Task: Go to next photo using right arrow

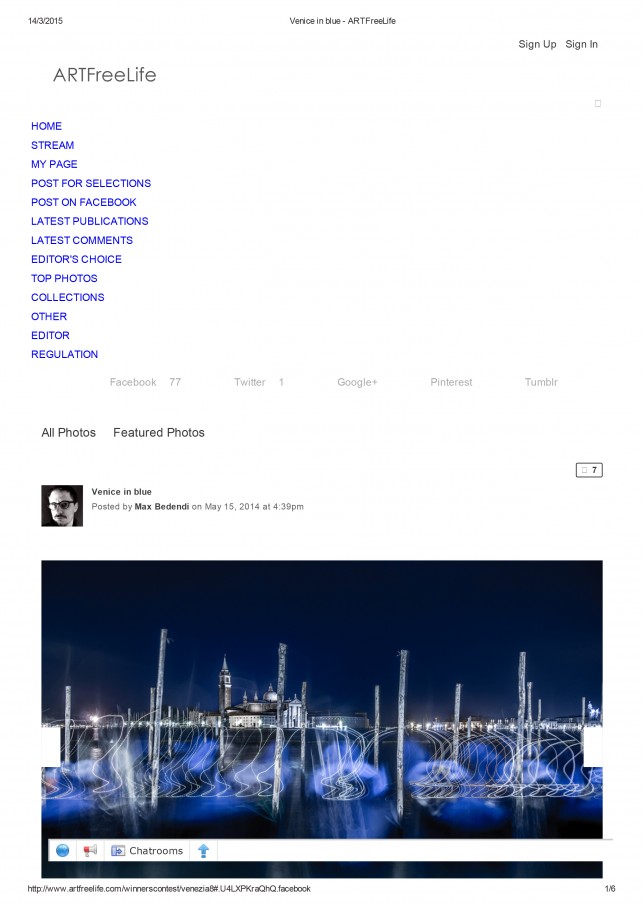Action: (593, 746)
